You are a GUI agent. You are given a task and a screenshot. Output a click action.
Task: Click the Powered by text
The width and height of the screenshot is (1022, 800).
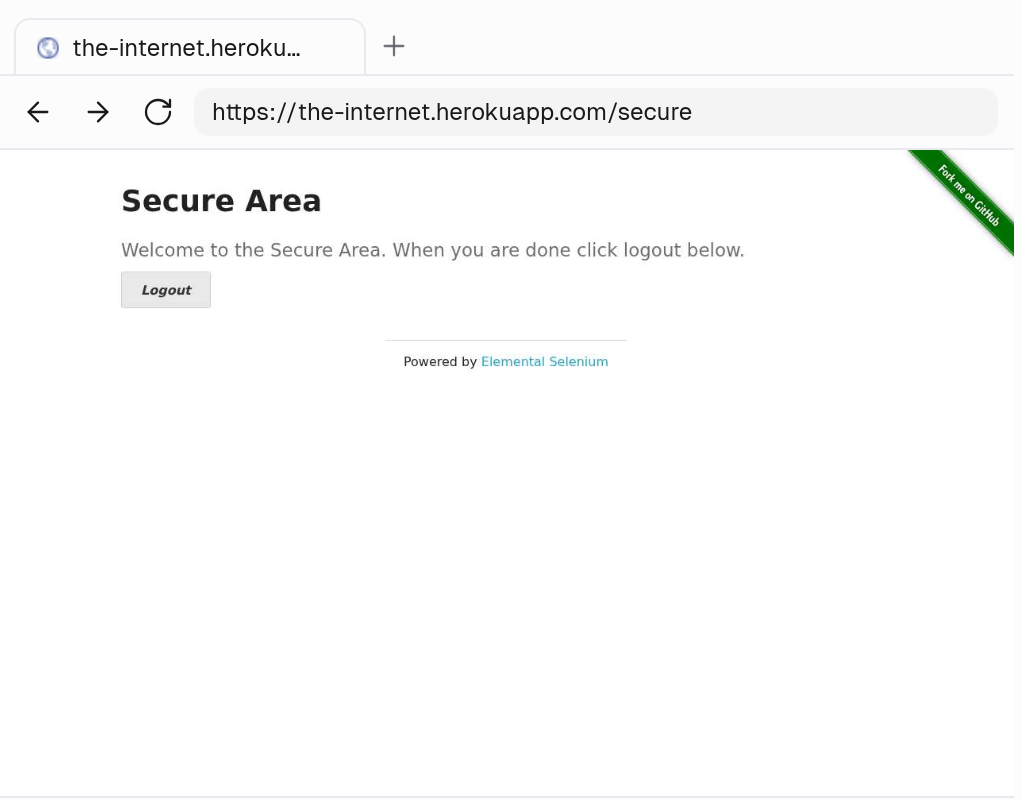click(x=440, y=362)
